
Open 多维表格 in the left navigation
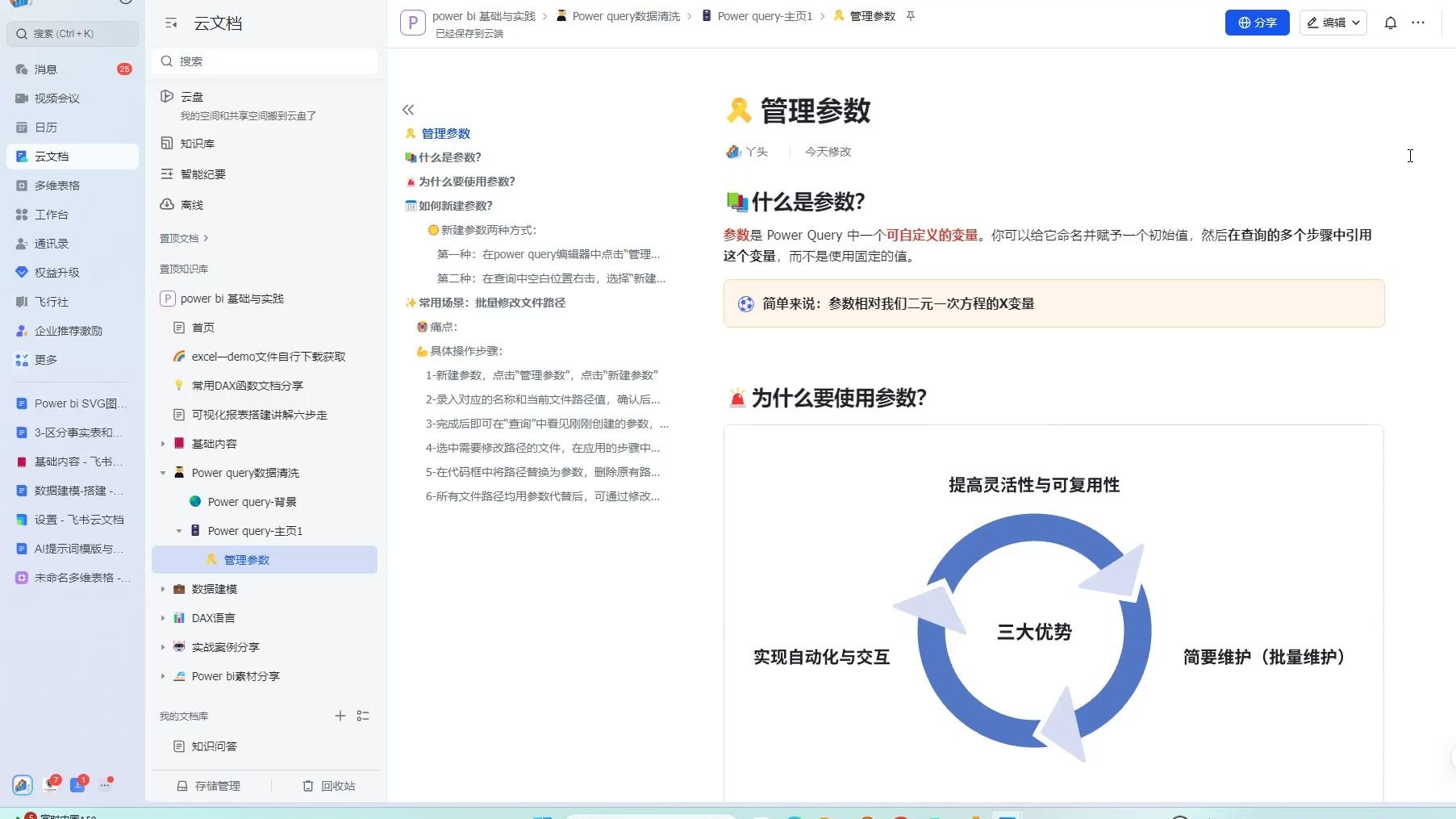coord(73,186)
